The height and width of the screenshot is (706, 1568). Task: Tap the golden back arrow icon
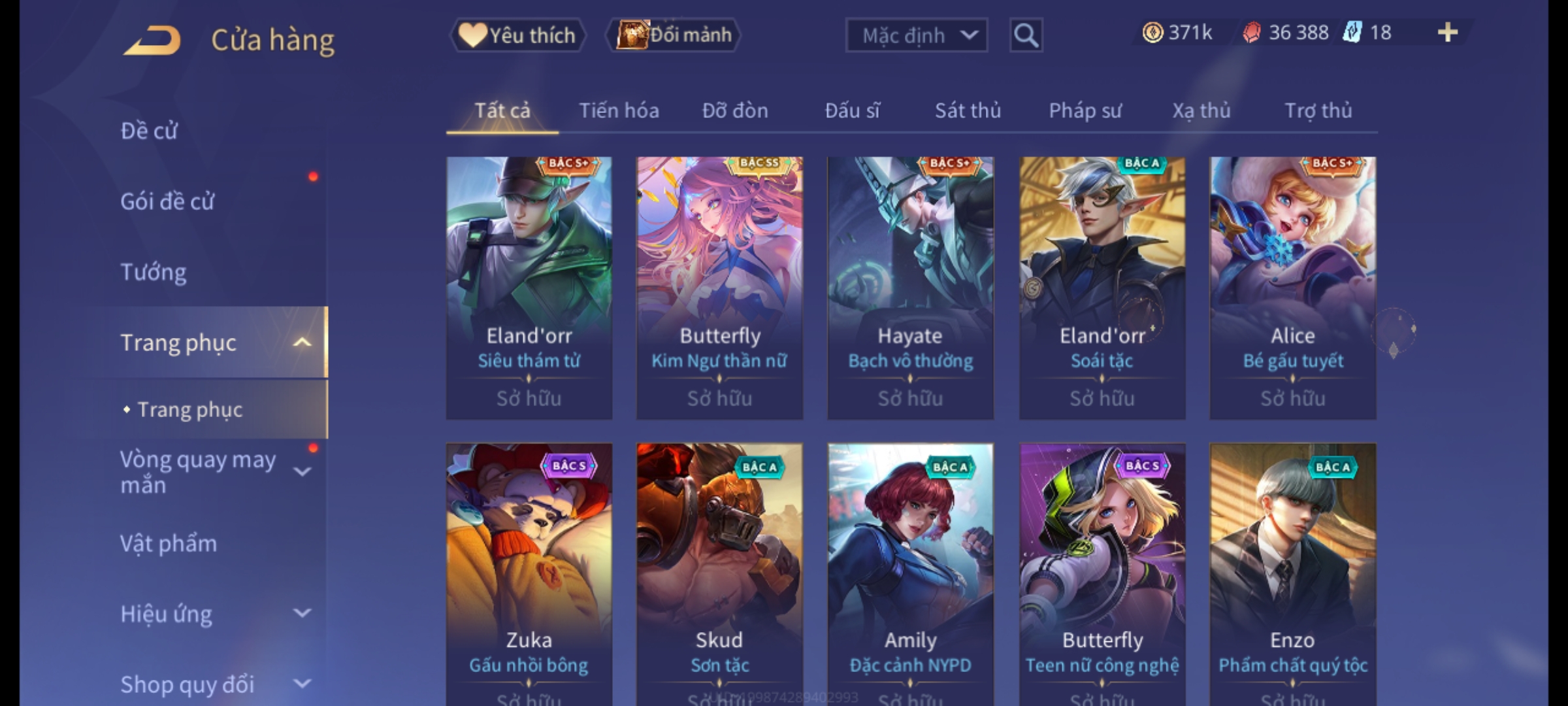152,41
